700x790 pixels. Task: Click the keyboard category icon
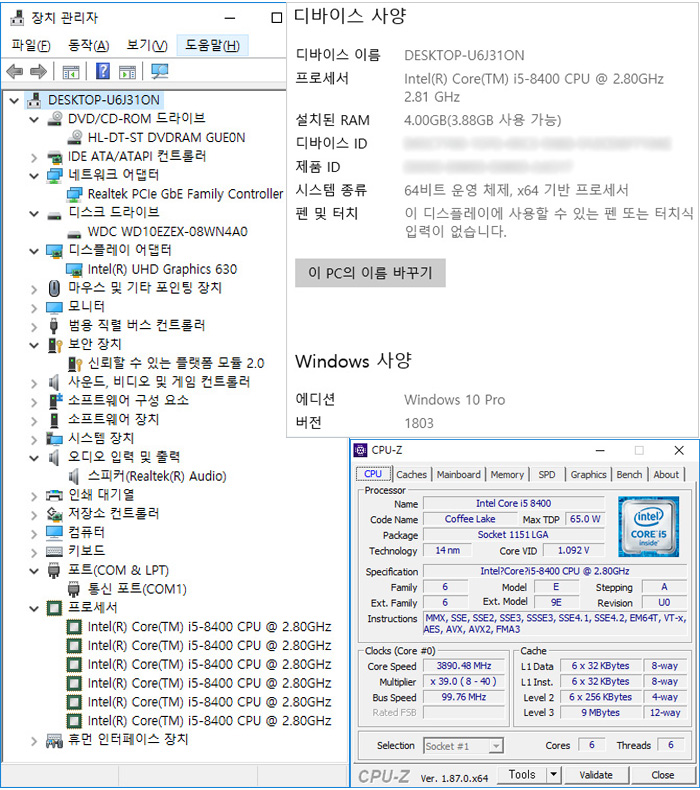54,551
